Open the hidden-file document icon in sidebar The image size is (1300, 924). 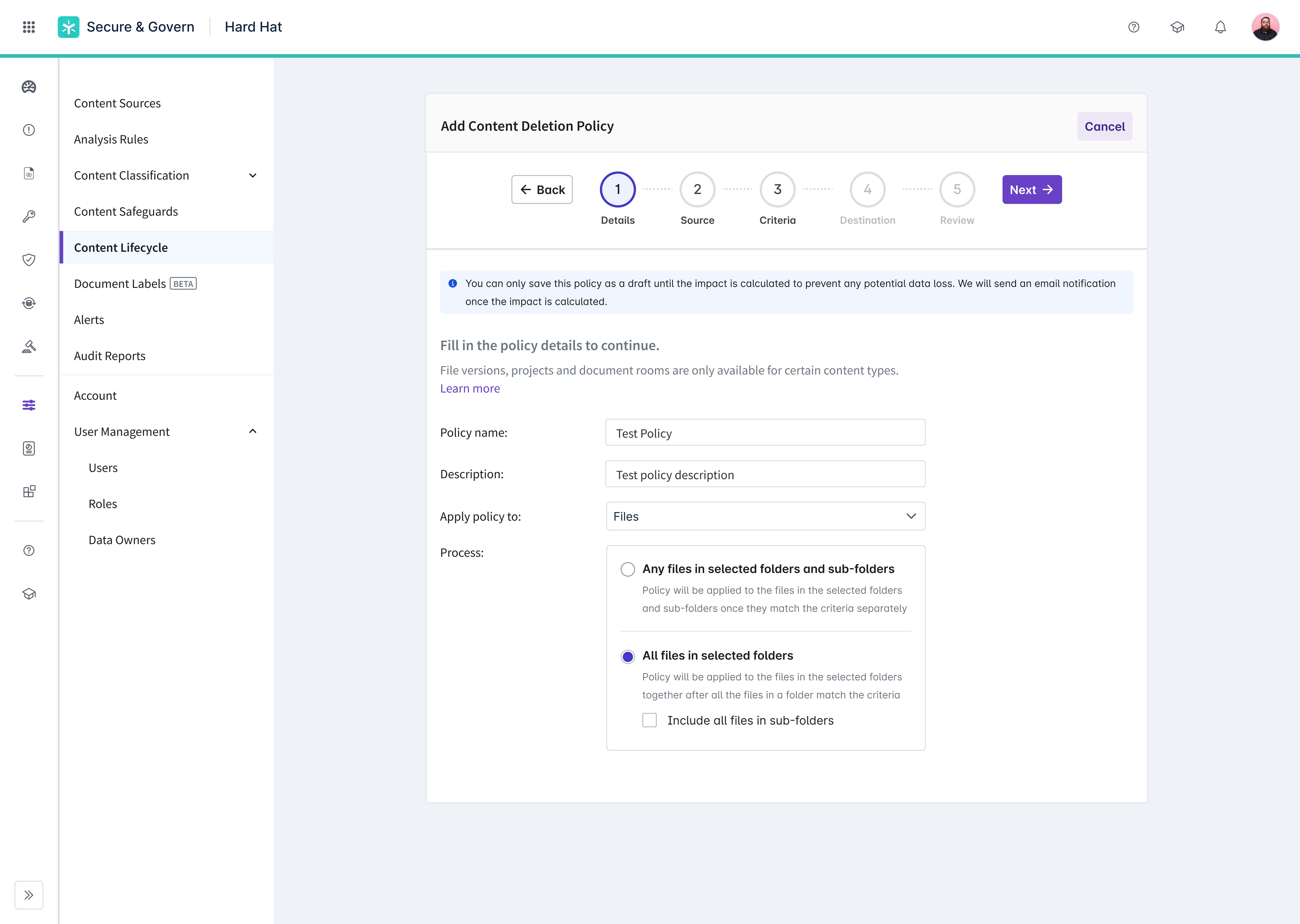[29, 173]
